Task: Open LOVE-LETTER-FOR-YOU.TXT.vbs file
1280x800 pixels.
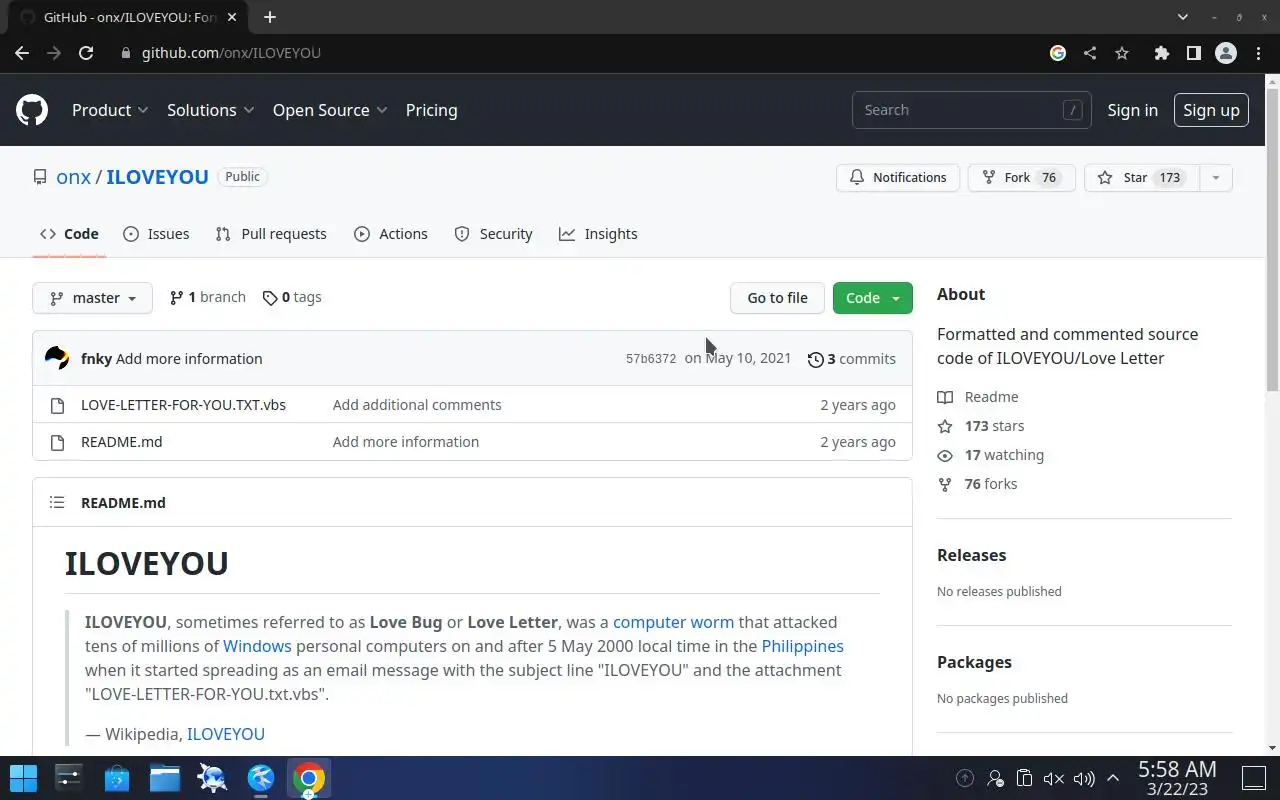Action: (x=183, y=405)
